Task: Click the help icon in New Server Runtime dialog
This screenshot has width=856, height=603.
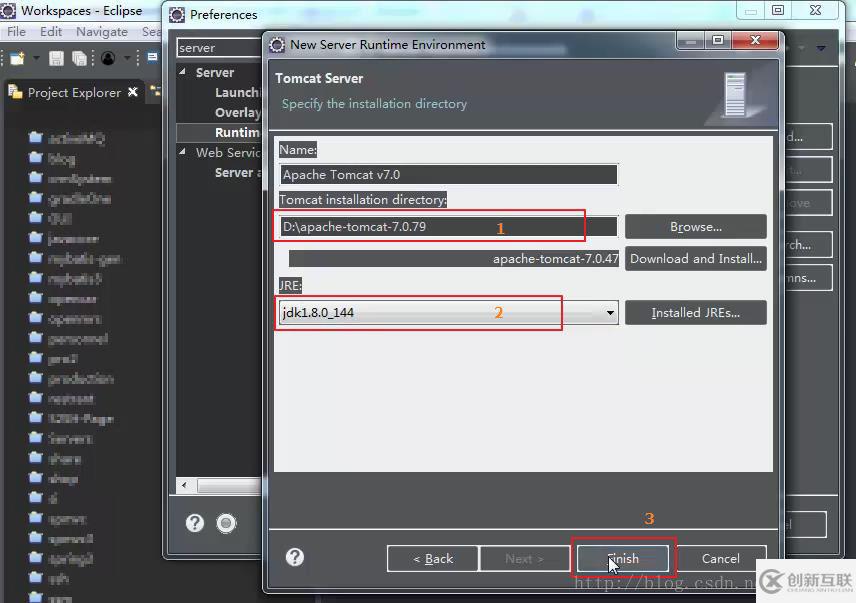Action: (295, 557)
